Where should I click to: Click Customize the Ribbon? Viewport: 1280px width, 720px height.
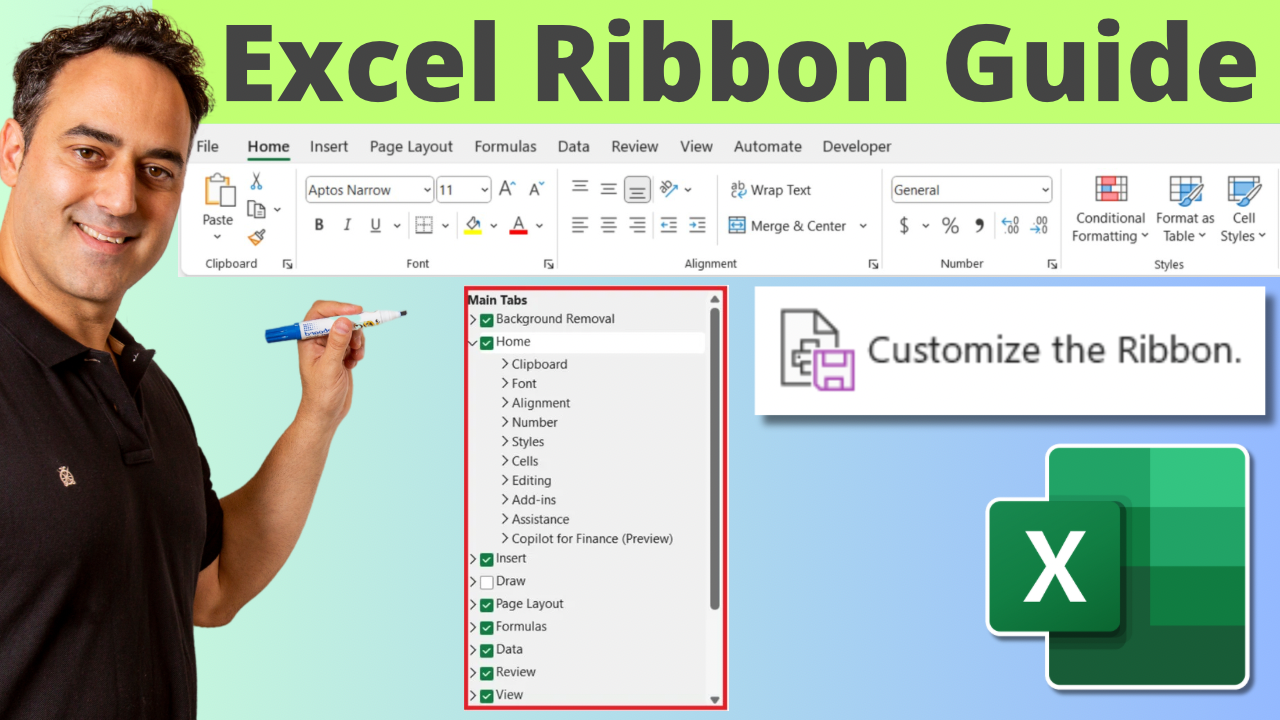(x=1010, y=350)
